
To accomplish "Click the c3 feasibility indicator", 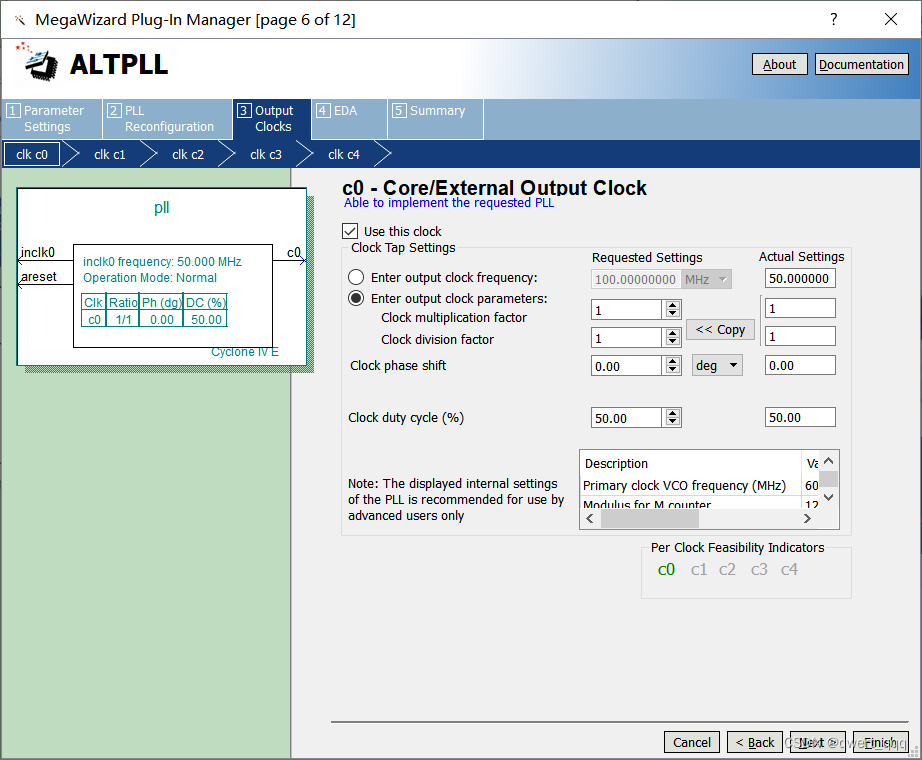I will (759, 569).
